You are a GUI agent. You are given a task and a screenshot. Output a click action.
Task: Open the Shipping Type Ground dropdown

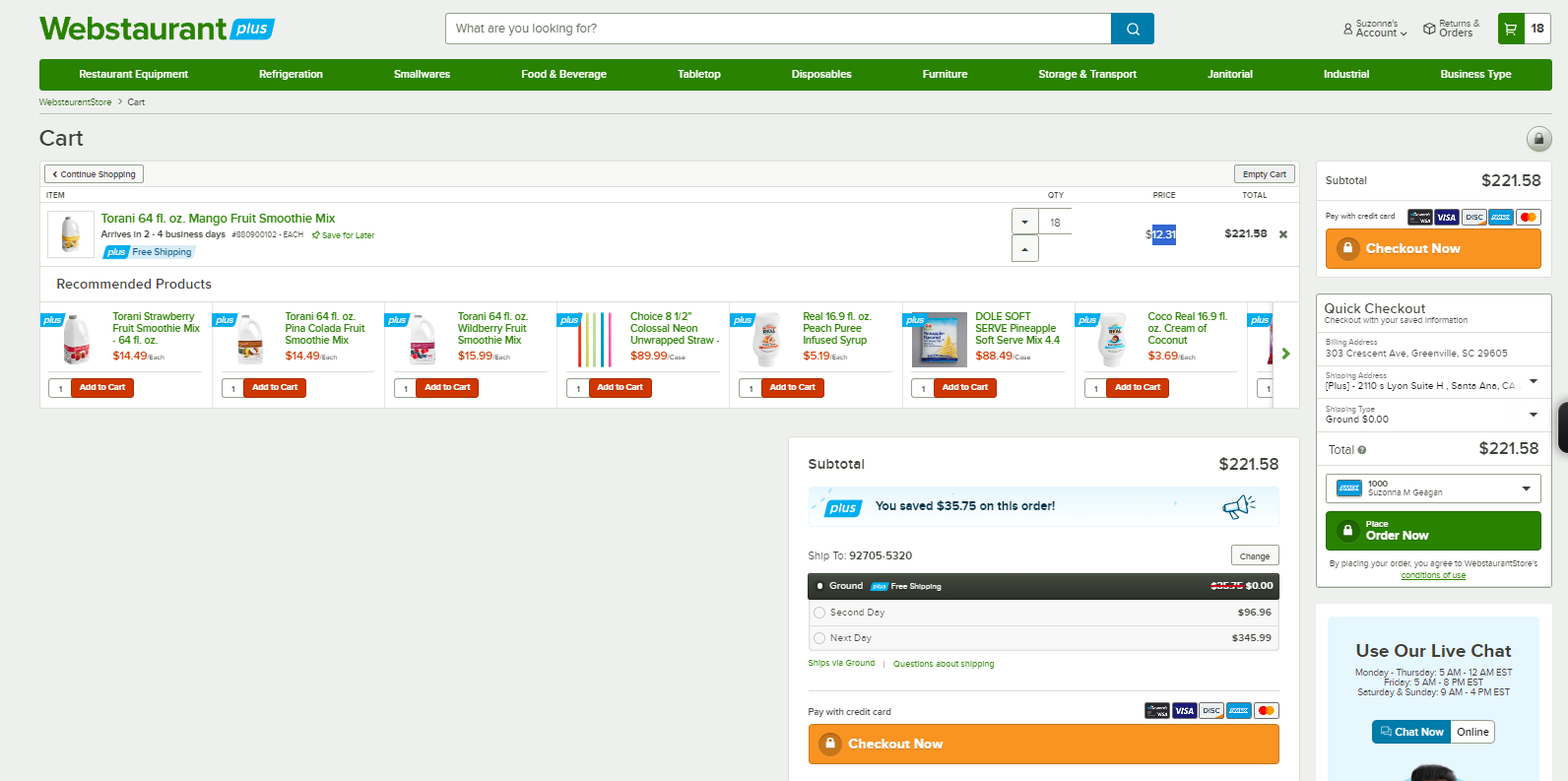pos(1534,415)
